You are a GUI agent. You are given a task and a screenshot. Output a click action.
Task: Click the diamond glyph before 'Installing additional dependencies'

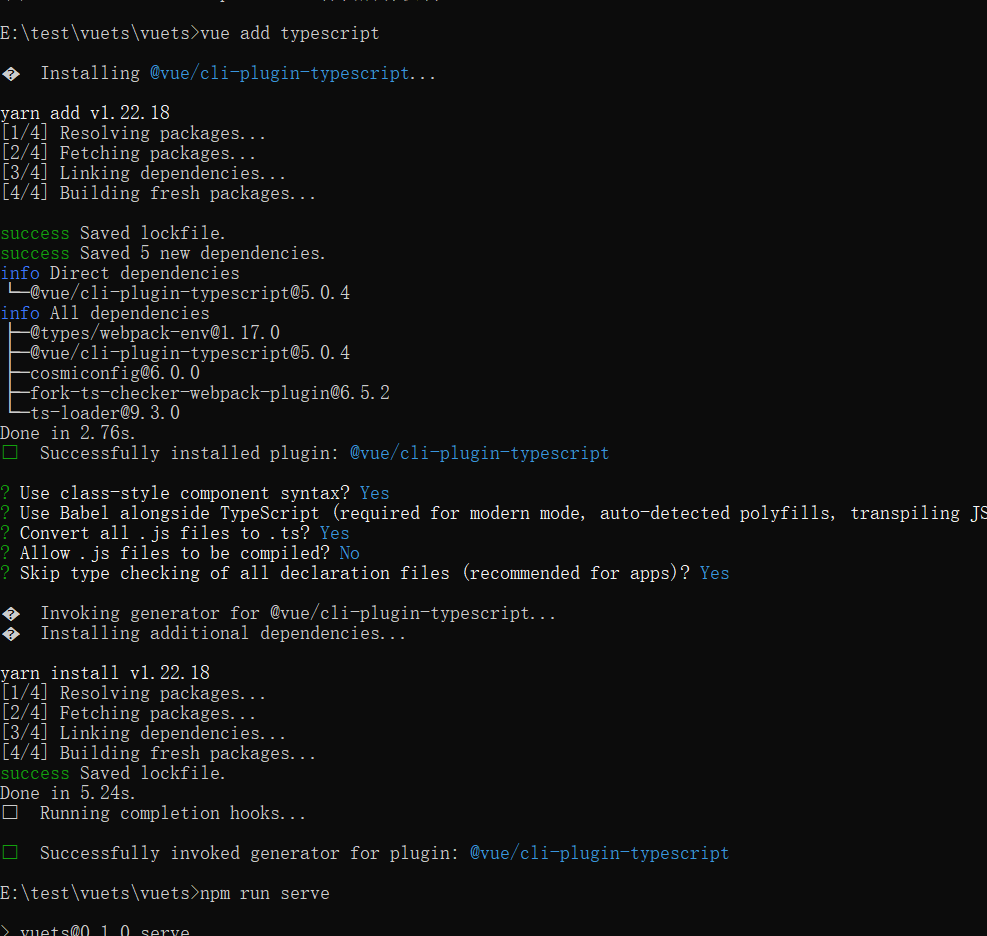[11, 634]
